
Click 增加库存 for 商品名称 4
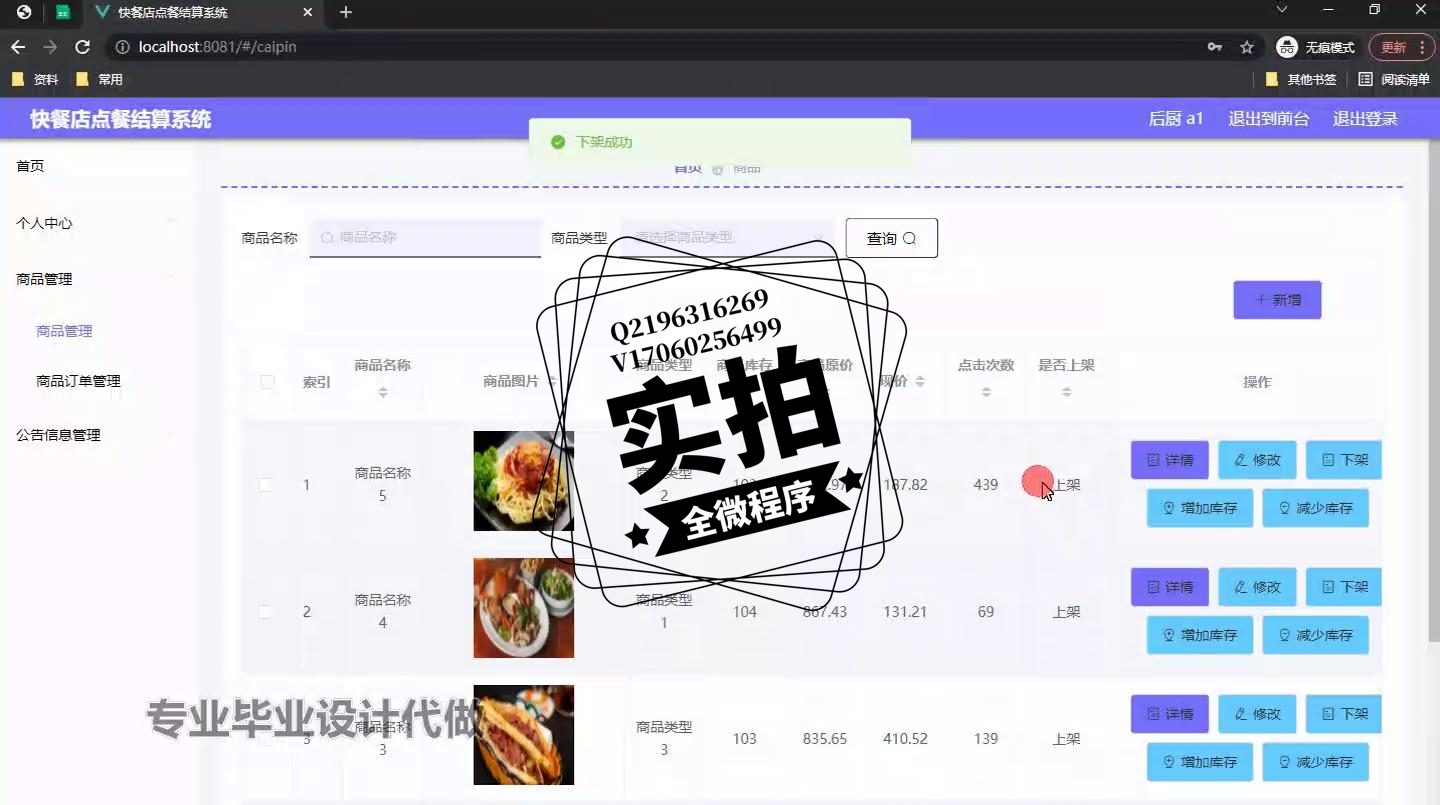[x=1200, y=635]
